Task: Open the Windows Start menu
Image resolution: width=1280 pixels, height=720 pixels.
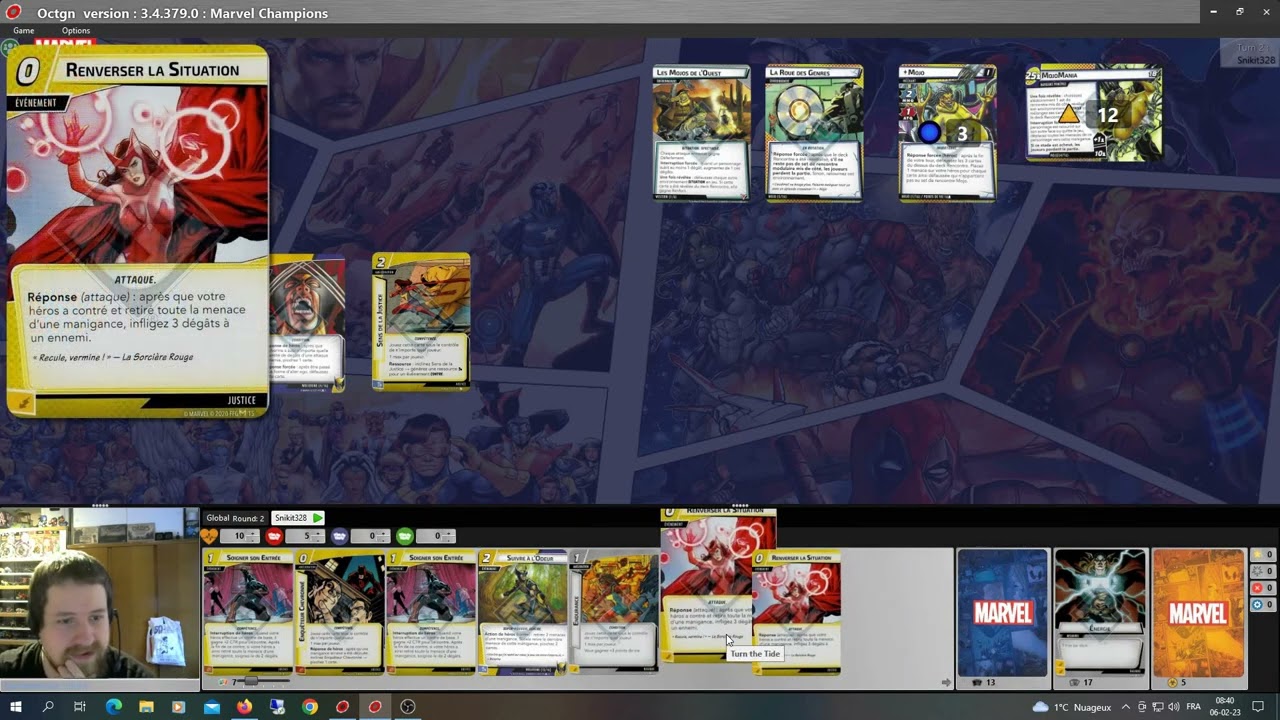Action: tap(15, 707)
